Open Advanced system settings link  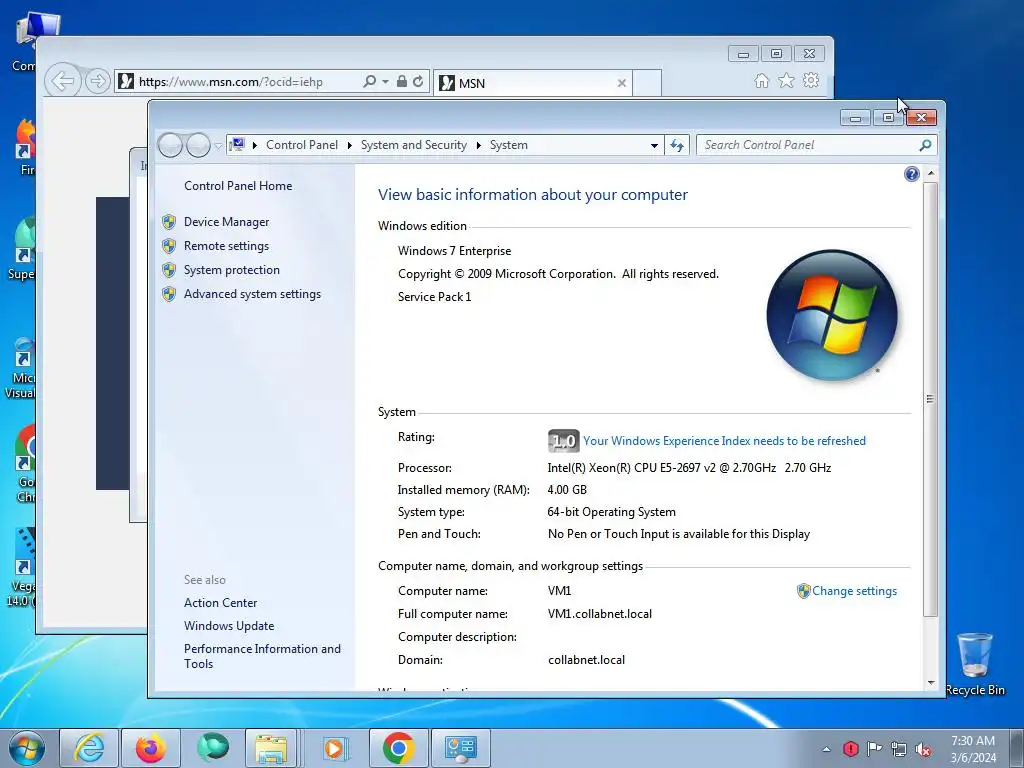click(252, 295)
